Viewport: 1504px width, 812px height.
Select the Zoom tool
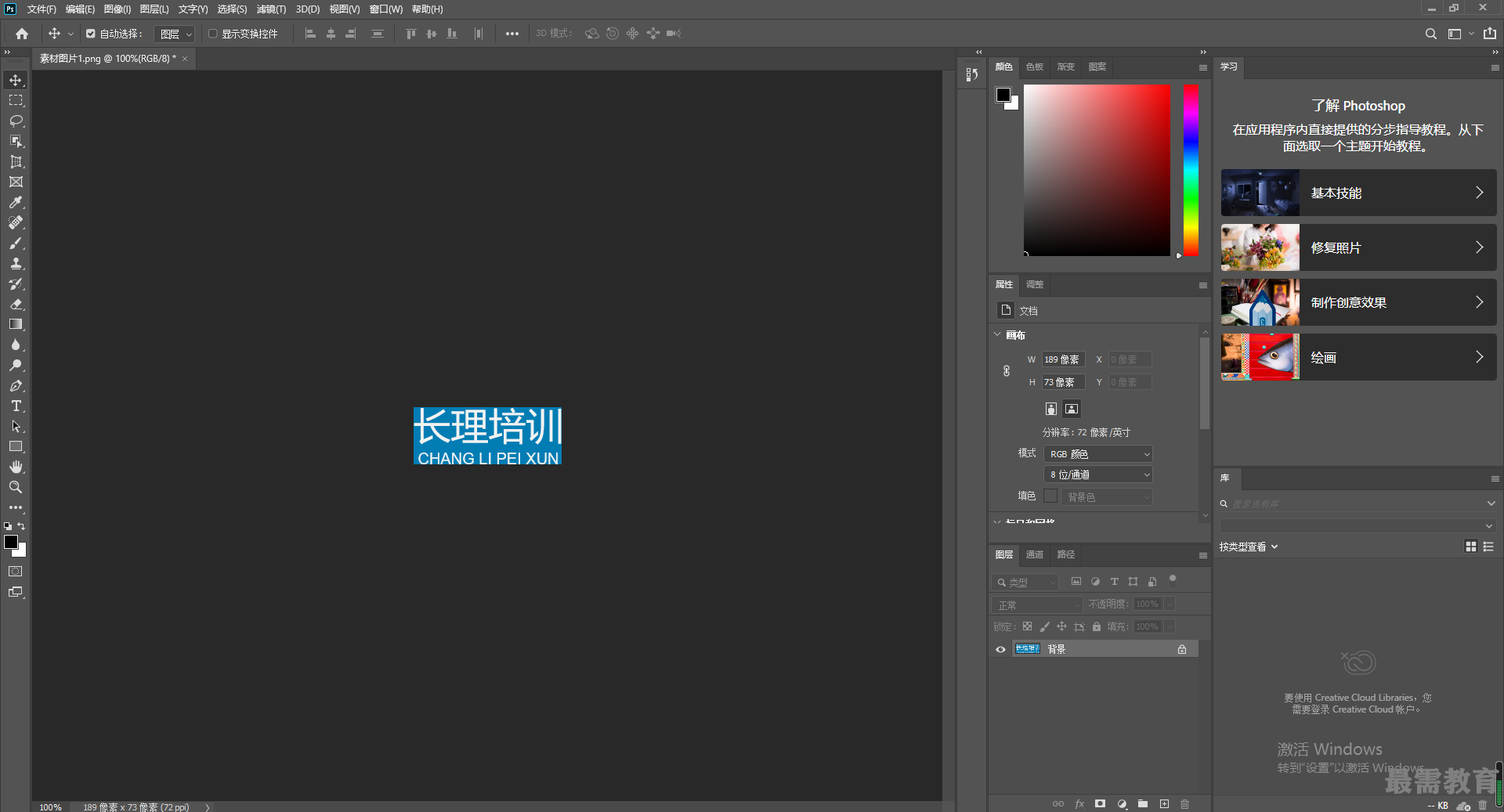[x=16, y=487]
